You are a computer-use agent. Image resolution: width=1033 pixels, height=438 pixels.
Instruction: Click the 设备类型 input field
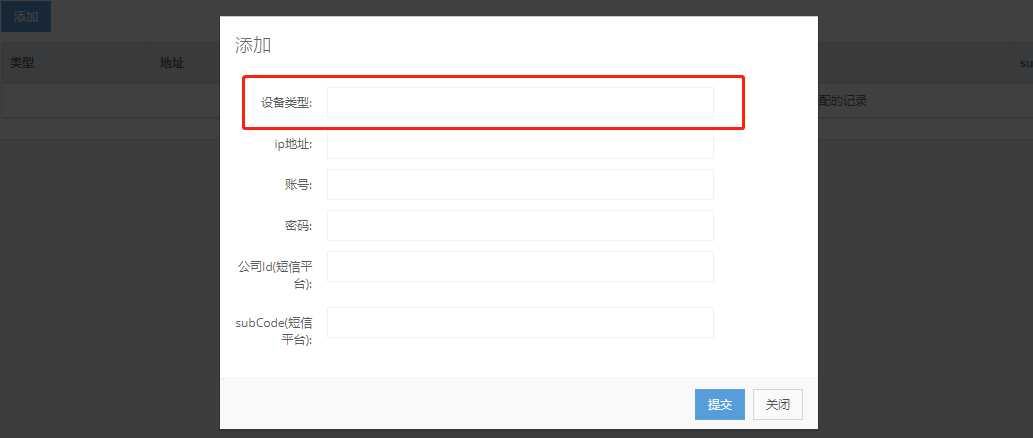coord(520,103)
